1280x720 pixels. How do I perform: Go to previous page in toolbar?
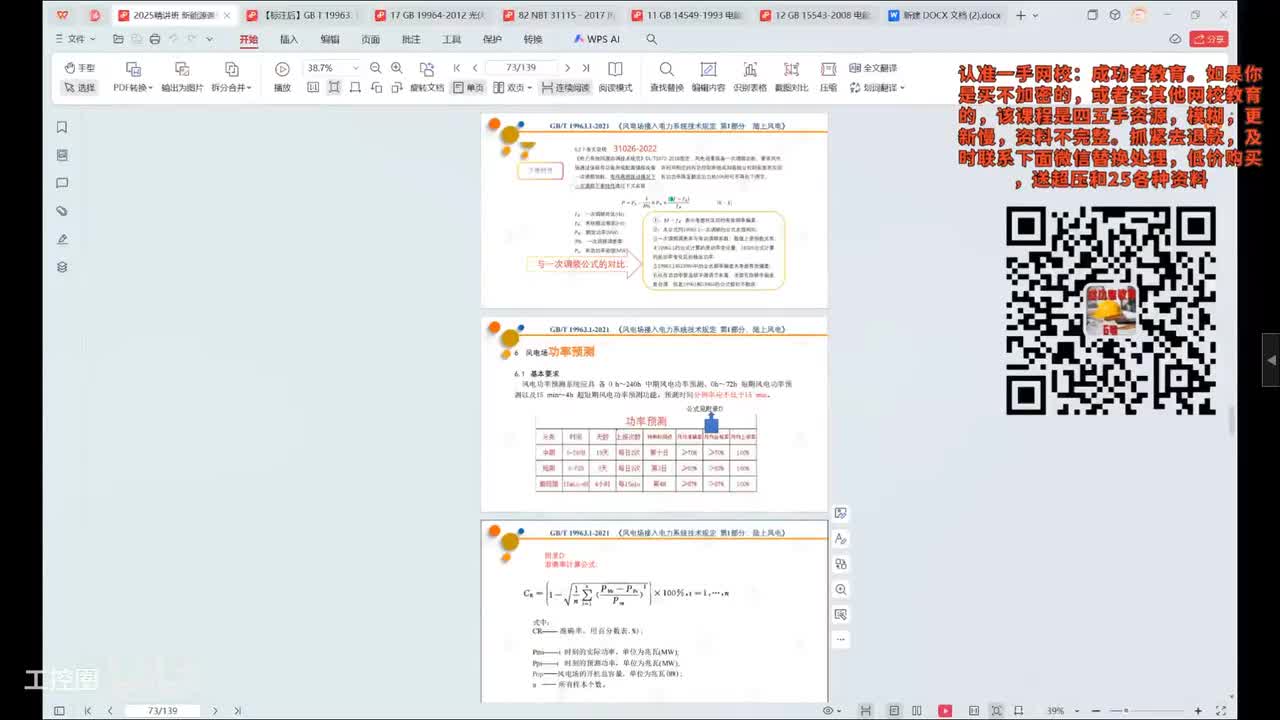(x=475, y=68)
